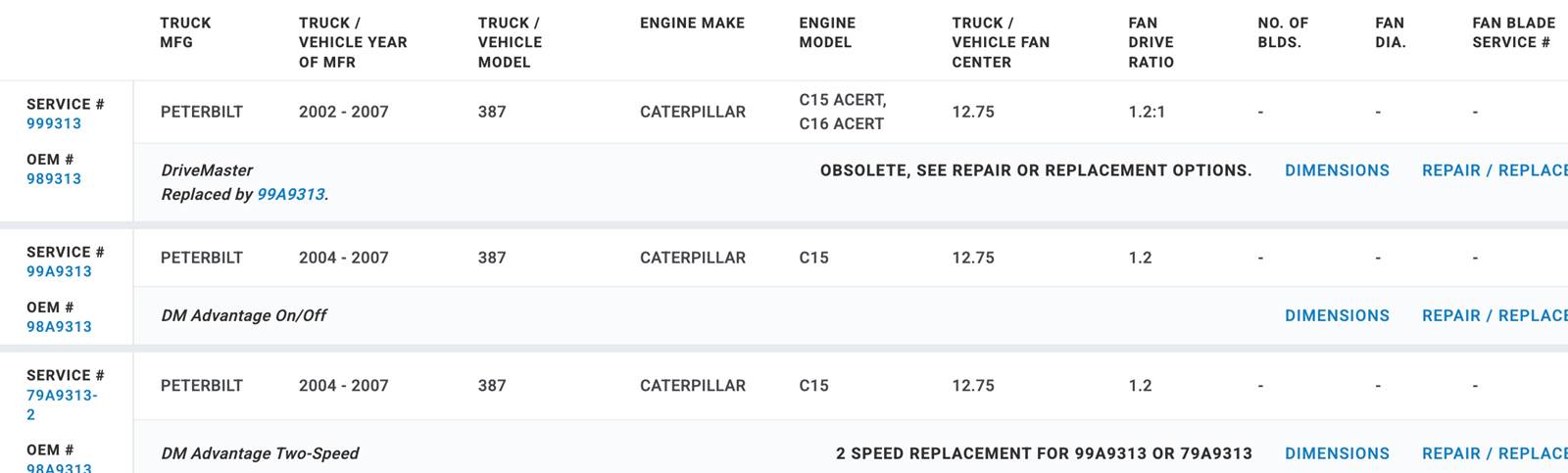
Task: Open REPAIR / REPLACE for DM Advantage On/Off
Action: (1494, 315)
